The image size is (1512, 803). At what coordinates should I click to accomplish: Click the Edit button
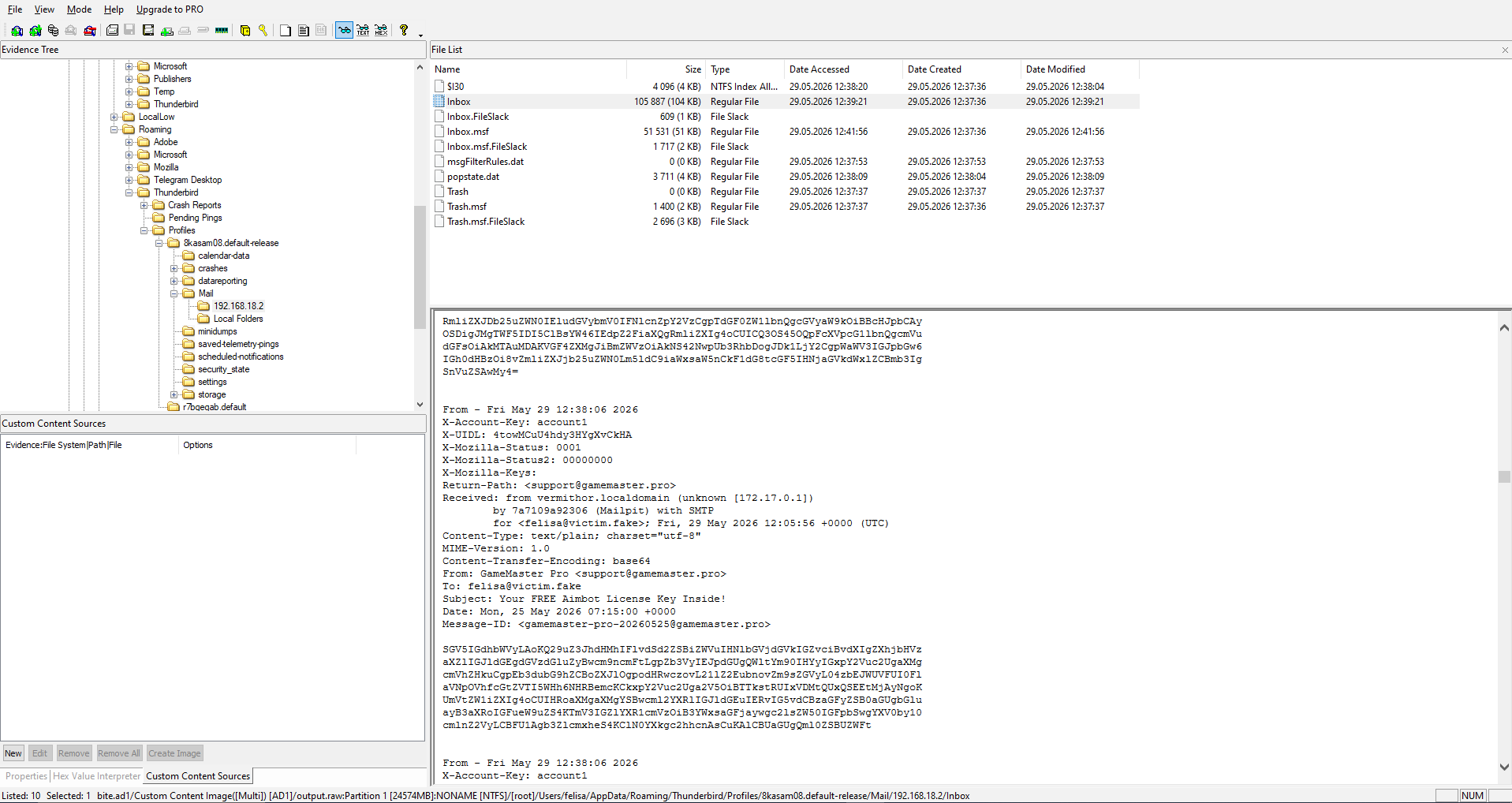(x=40, y=753)
